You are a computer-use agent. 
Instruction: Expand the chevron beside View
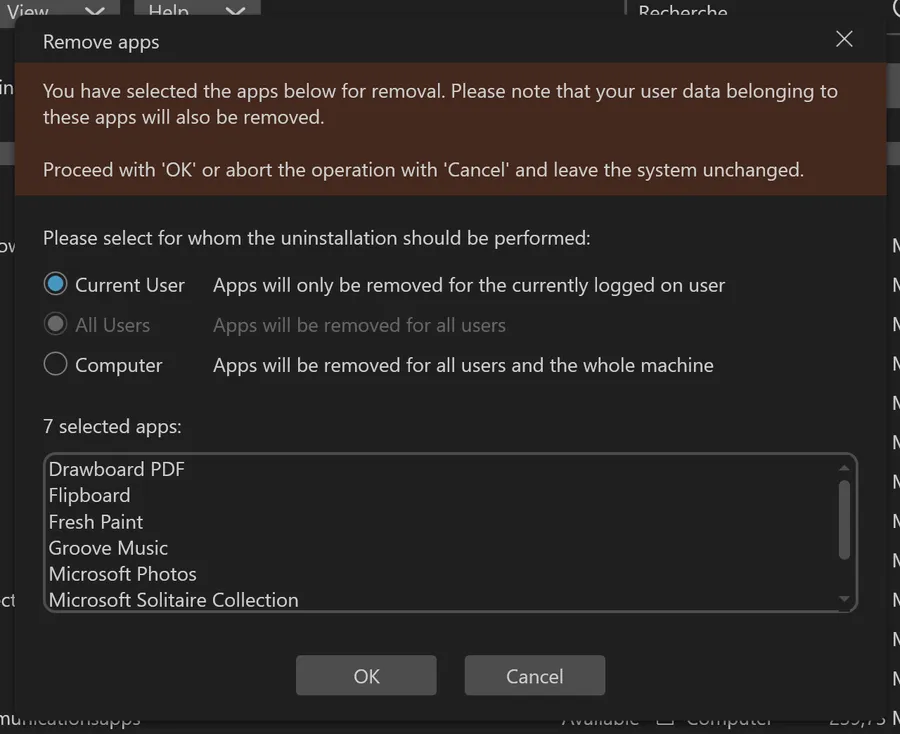94,12
